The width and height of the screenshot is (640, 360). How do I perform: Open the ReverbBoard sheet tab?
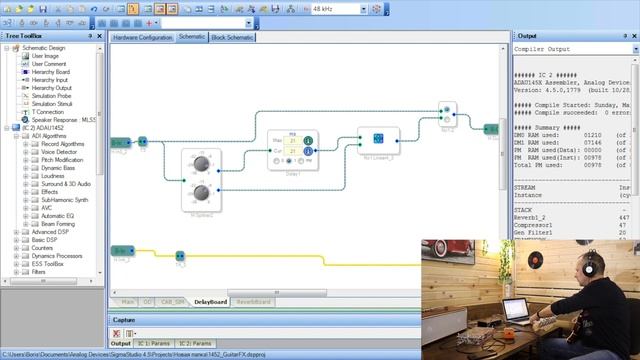(253, 302)
